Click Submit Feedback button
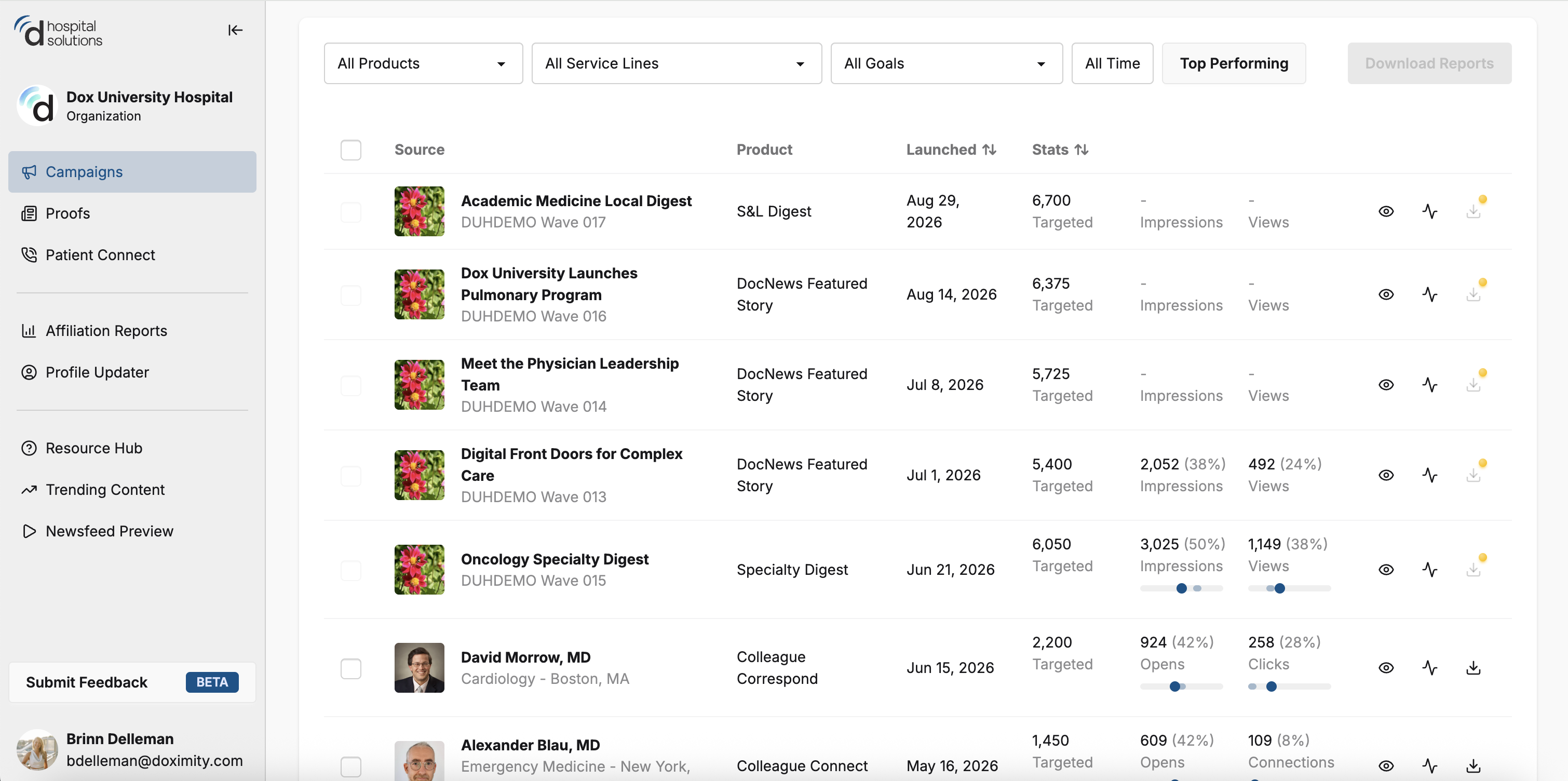The image size is (1568, 781). (x=132, y=682)
